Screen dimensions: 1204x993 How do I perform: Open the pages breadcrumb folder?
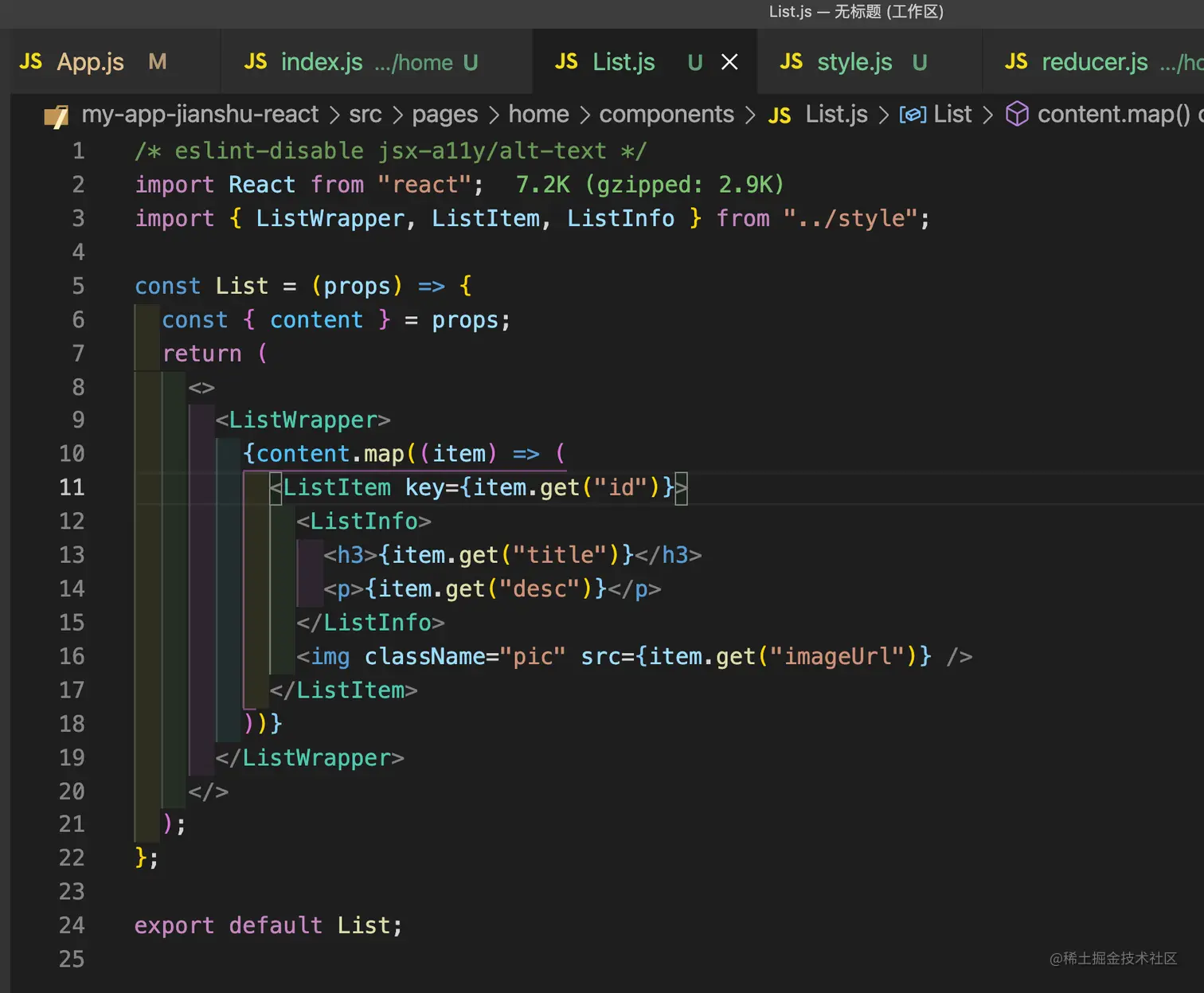point(445,115)
